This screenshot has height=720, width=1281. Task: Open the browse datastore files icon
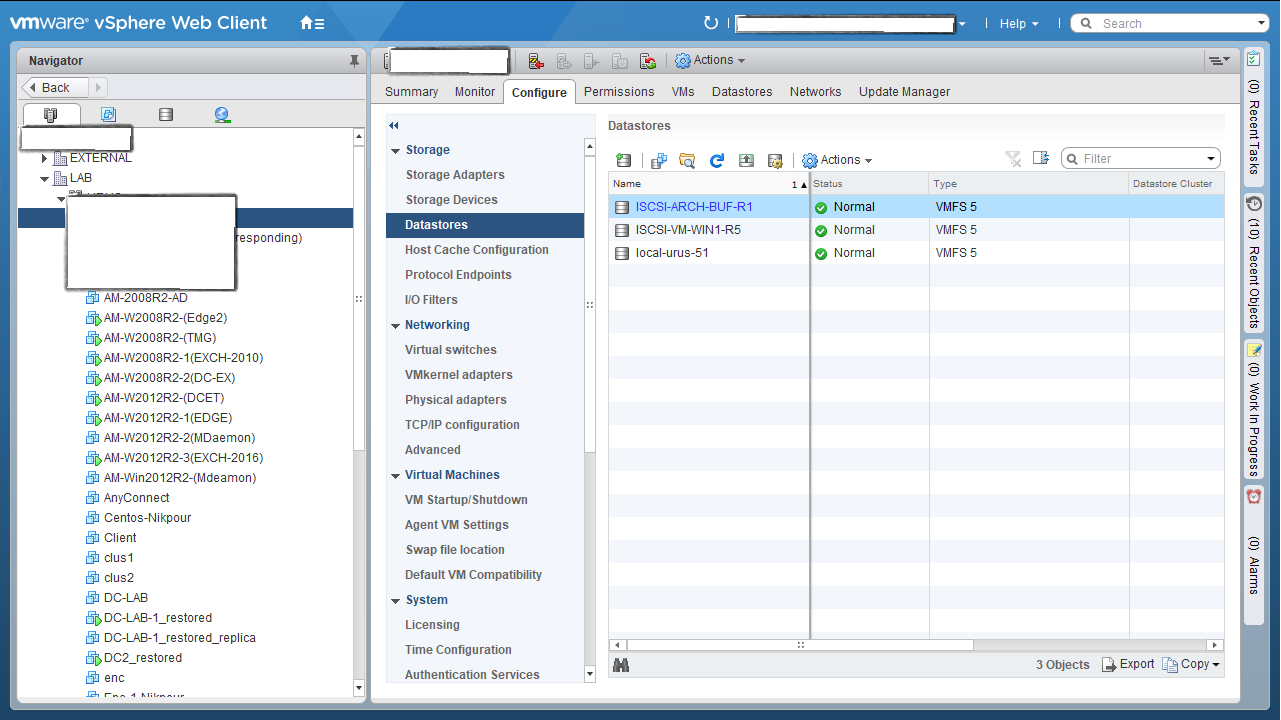[687, 160]
